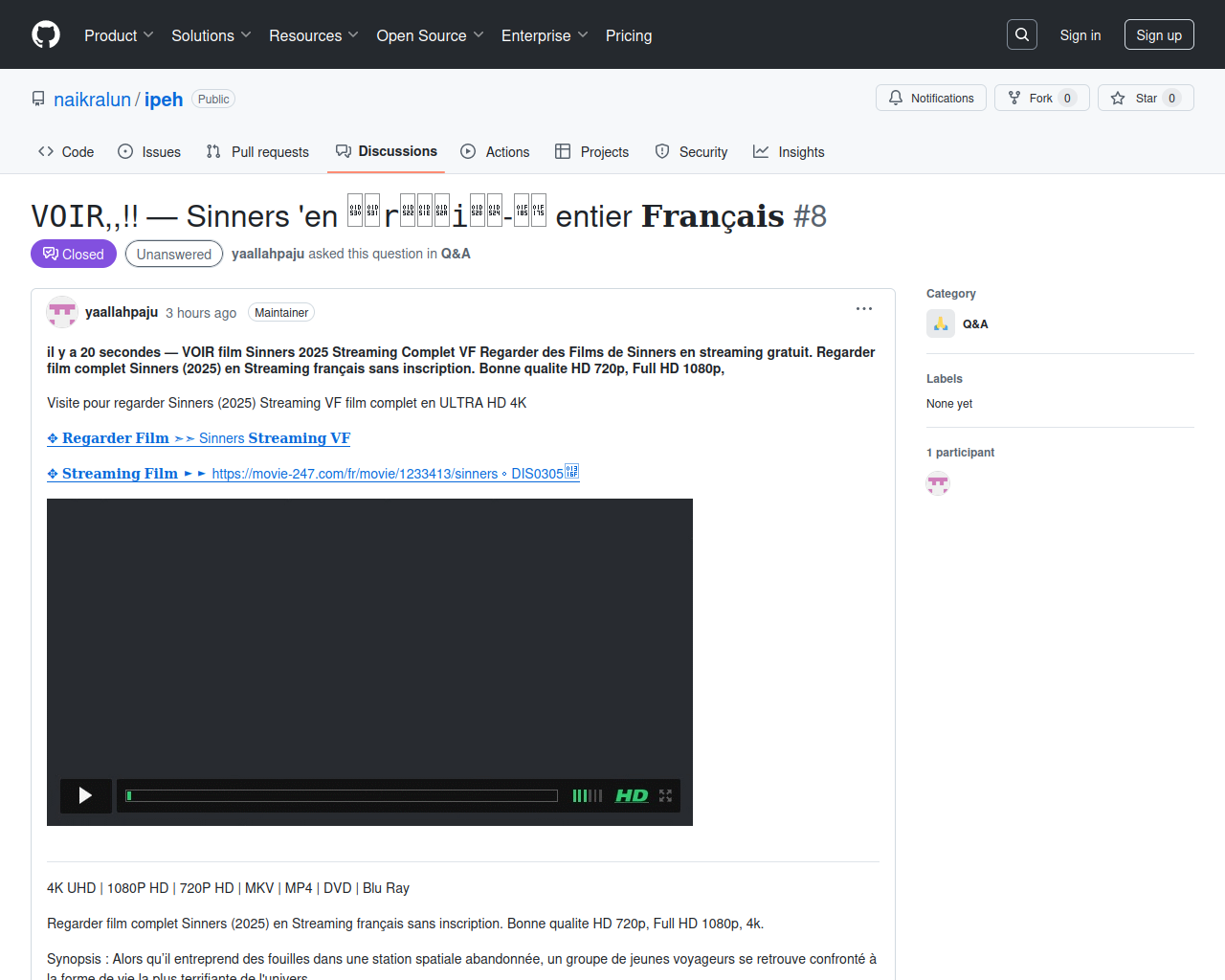
Task: Click the Unanswered badge
Action: tap(174, 254)
